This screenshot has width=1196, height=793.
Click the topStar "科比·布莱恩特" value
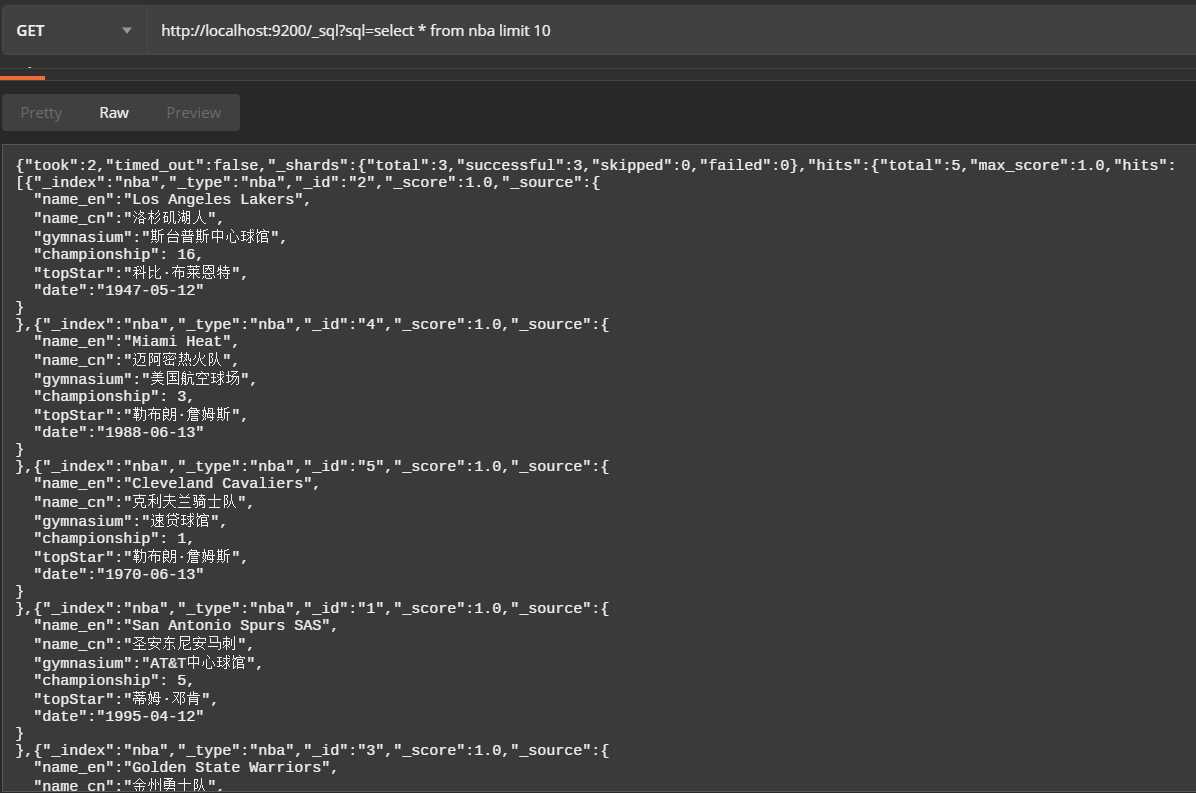pyautogui.click(x=182, y=272)
